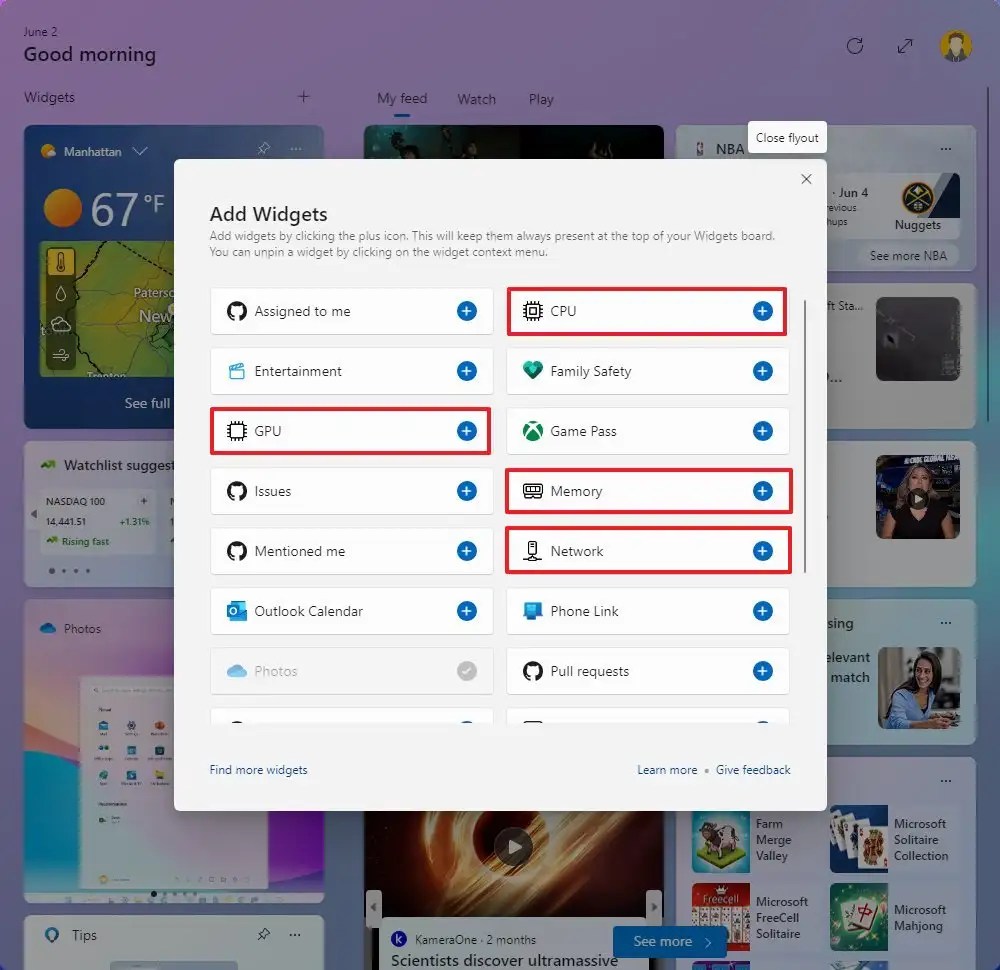1000x970 pixels.
Task: Pin the Manhattan weather widget
Action: 263,147
